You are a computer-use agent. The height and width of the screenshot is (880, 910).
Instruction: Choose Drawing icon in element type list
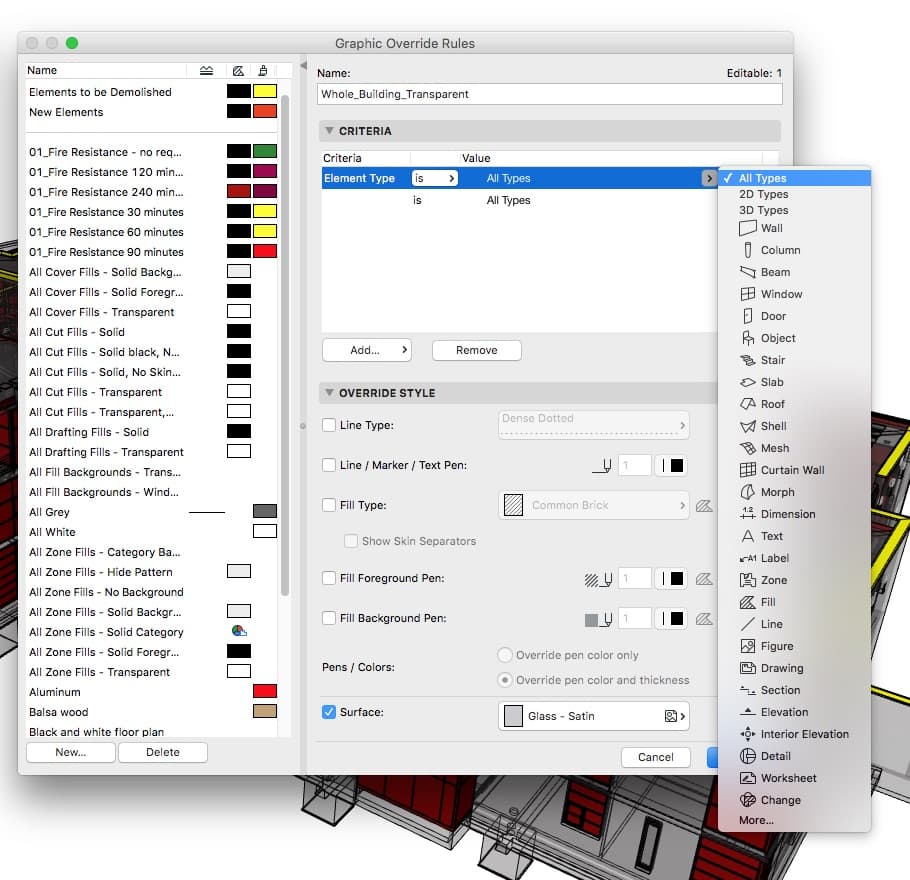tap(748, 668)
